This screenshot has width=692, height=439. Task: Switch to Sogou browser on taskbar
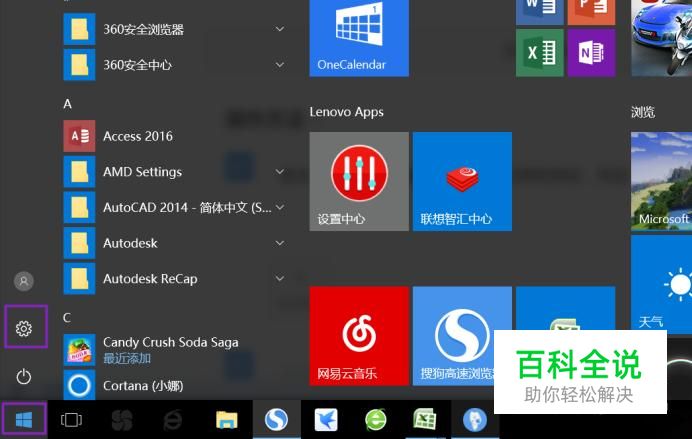(x=276, y=420)
